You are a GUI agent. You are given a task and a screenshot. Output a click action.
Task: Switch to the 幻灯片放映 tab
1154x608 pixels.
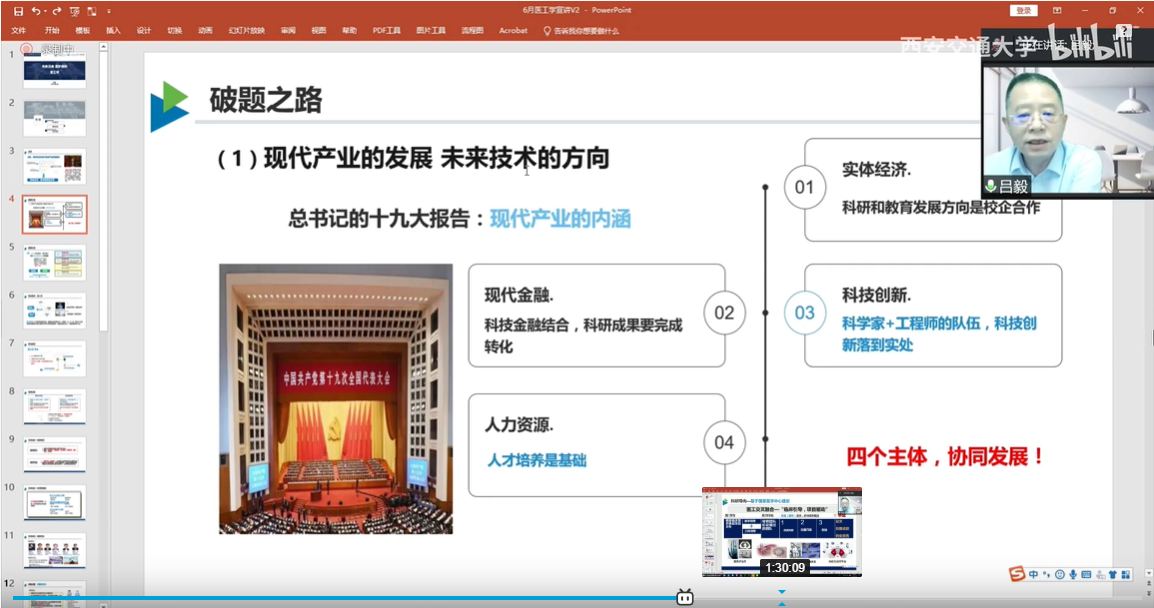click(x=246, y=31)
